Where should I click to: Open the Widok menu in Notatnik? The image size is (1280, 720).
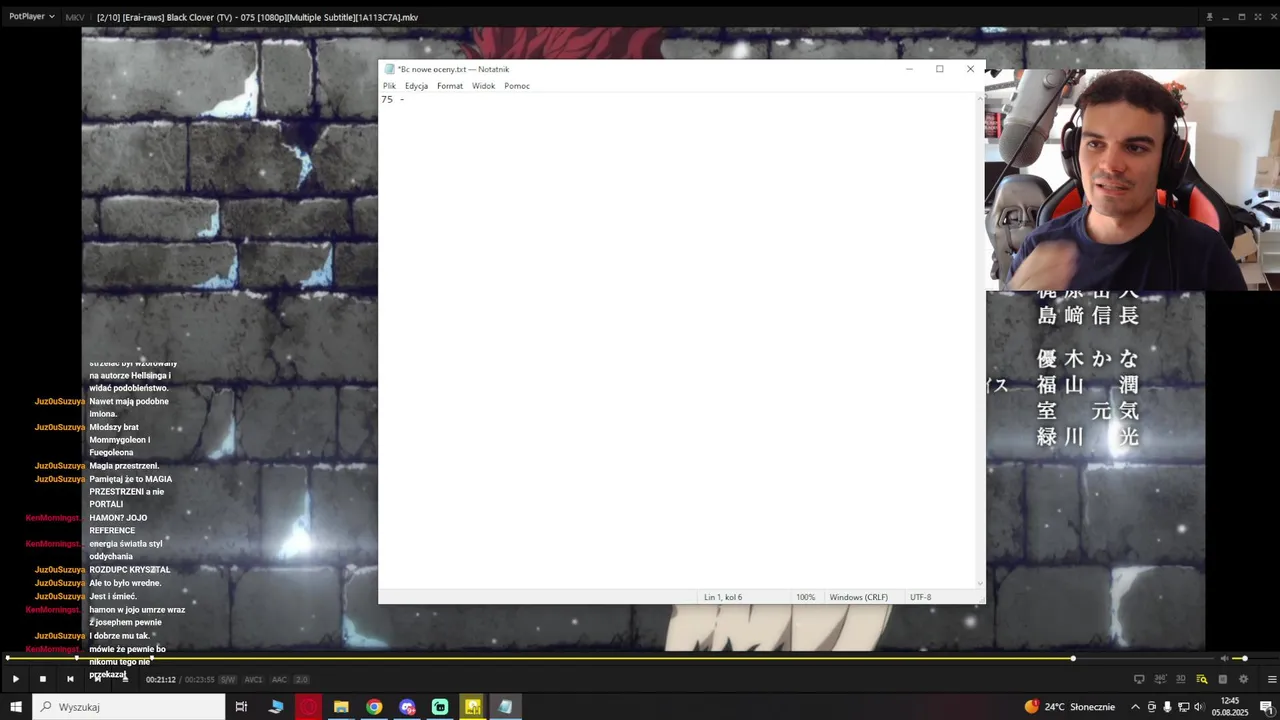483,86
